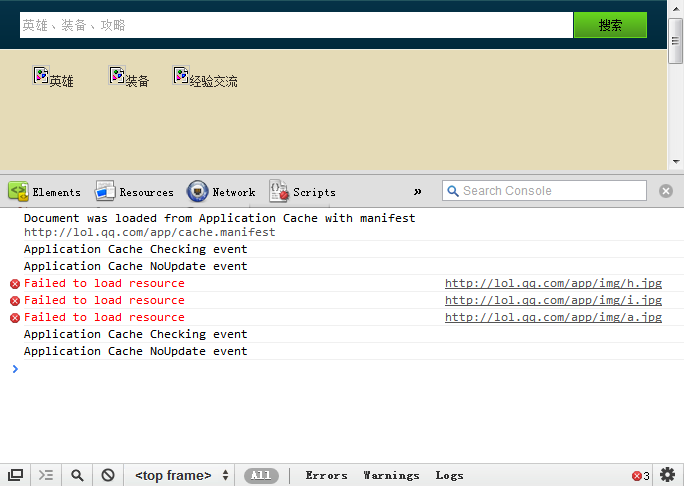This screenshot has width=684, height=486.
Task: Close the devtools panel with X button
Action: pyautogui.click(x=666, y=191)
